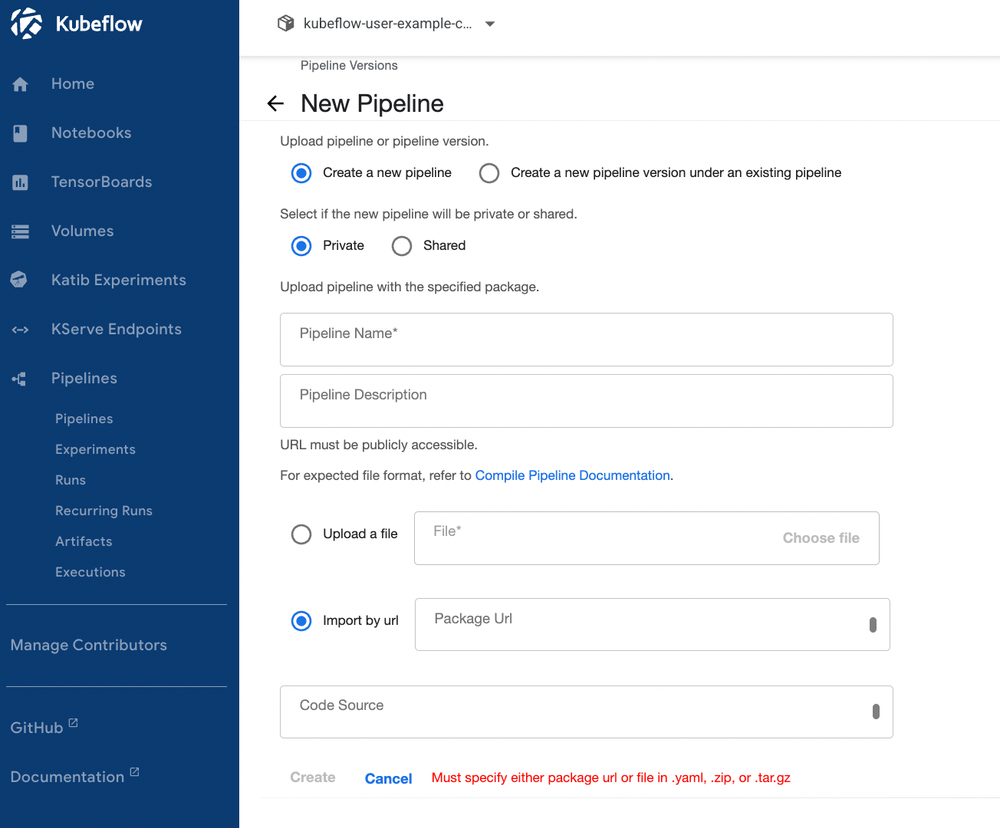Click the autofill icon in Package Url field
This screenshot has height=828, width=1000.
(873, 625)
